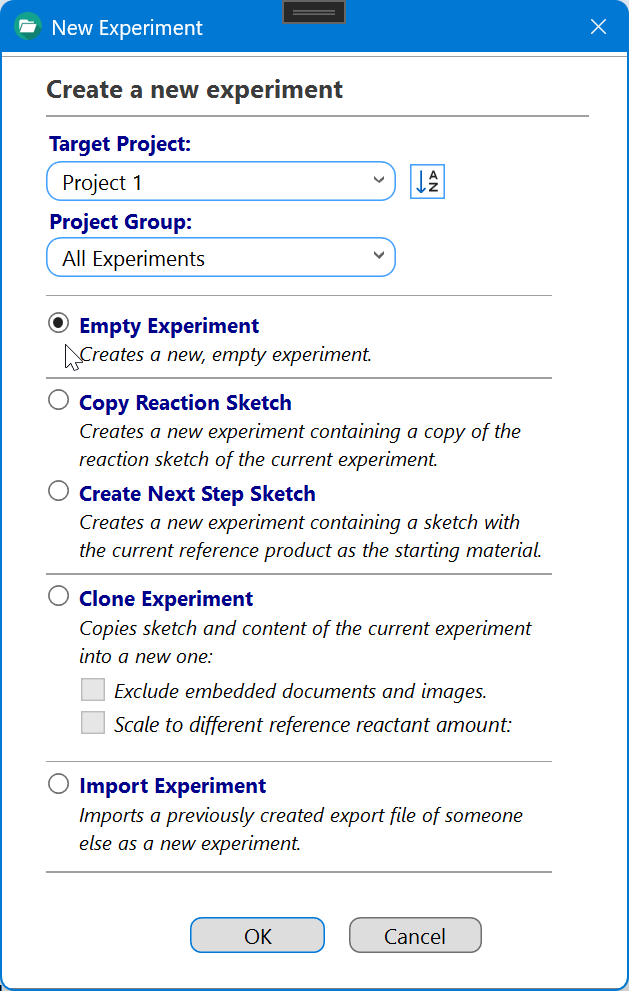Select the Copy Reaction Sketch radio option

[x=59, y=401]
